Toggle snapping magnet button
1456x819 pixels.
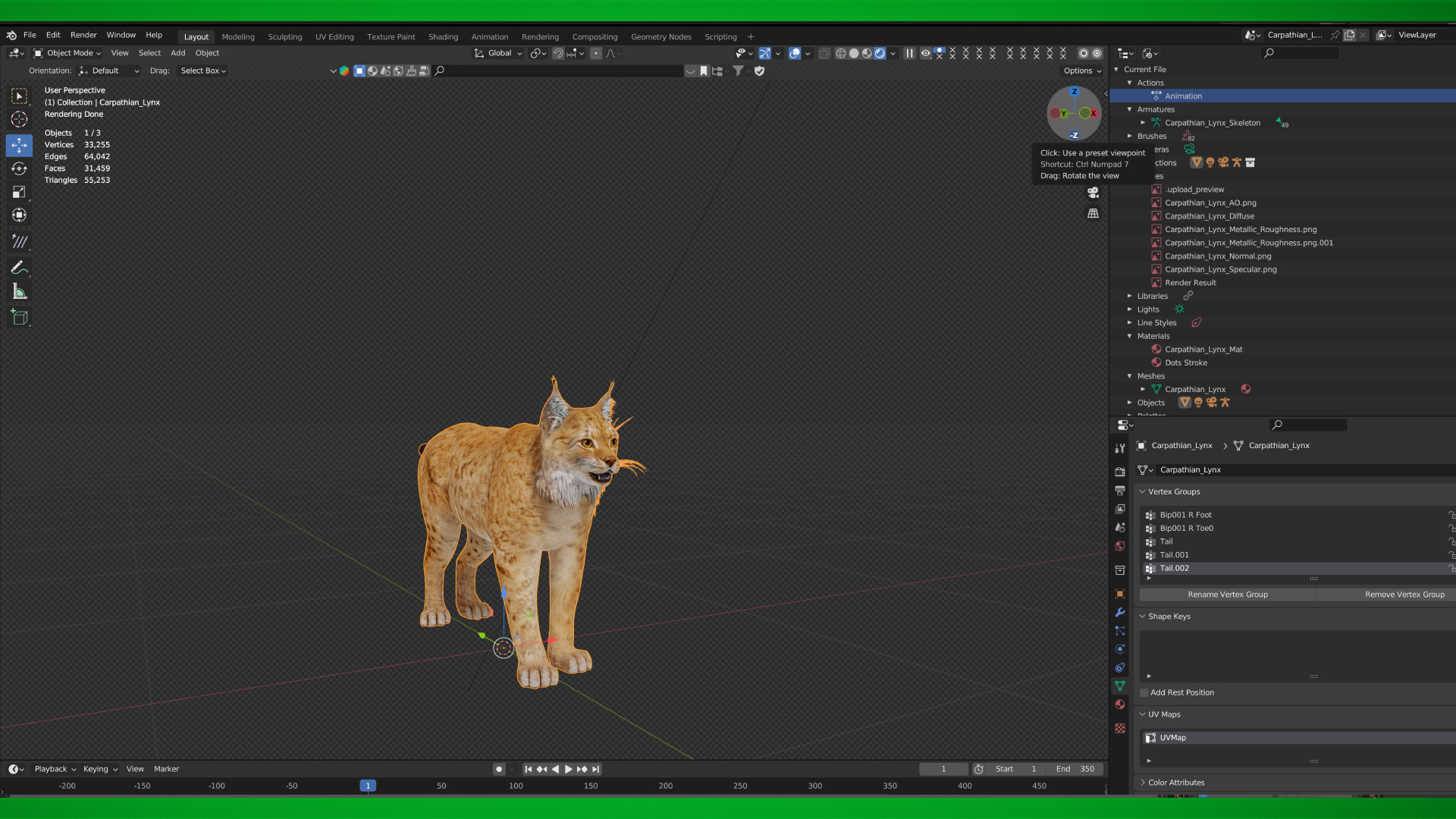tap(558, 53)
